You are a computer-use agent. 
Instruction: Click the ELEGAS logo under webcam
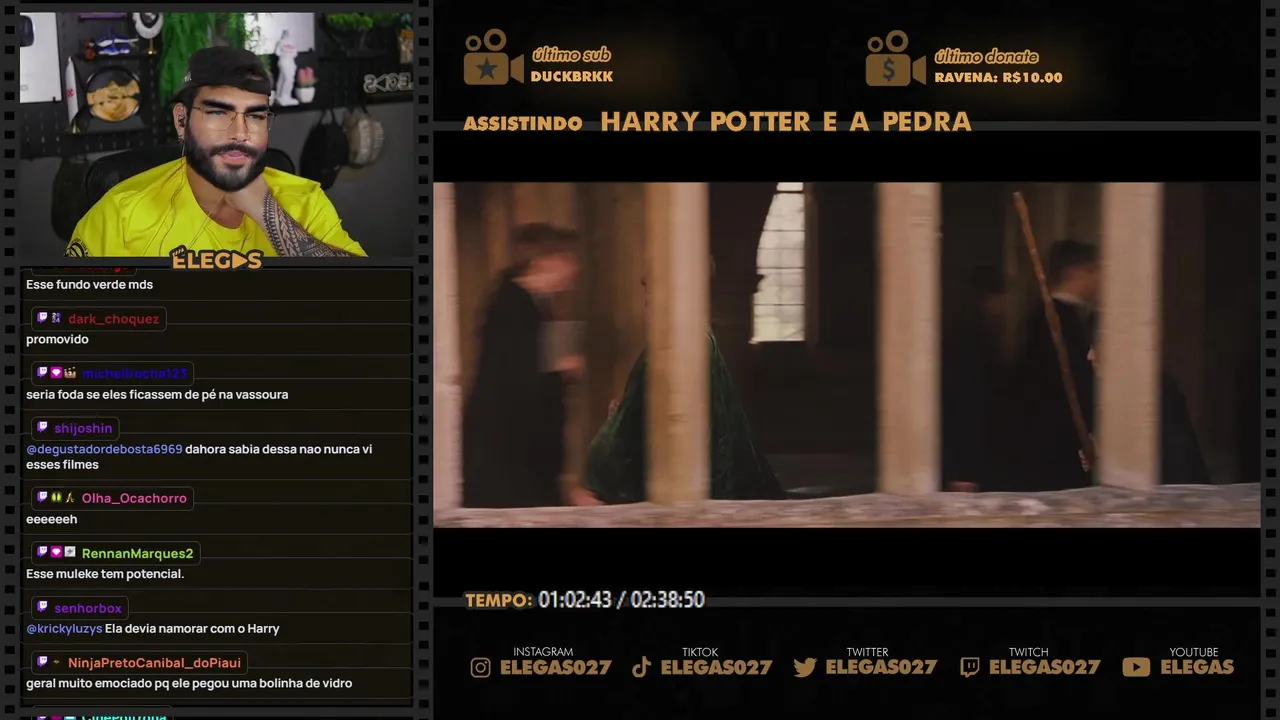[x=217, y=260]
